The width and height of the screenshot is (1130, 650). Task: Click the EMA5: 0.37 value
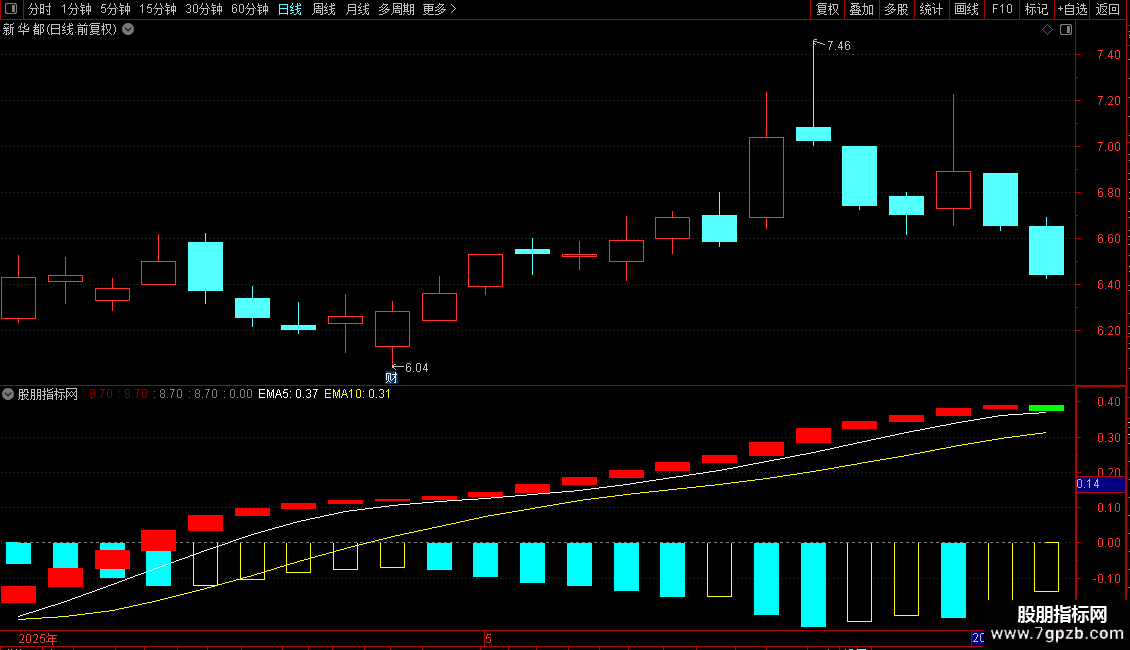point(288,394)
